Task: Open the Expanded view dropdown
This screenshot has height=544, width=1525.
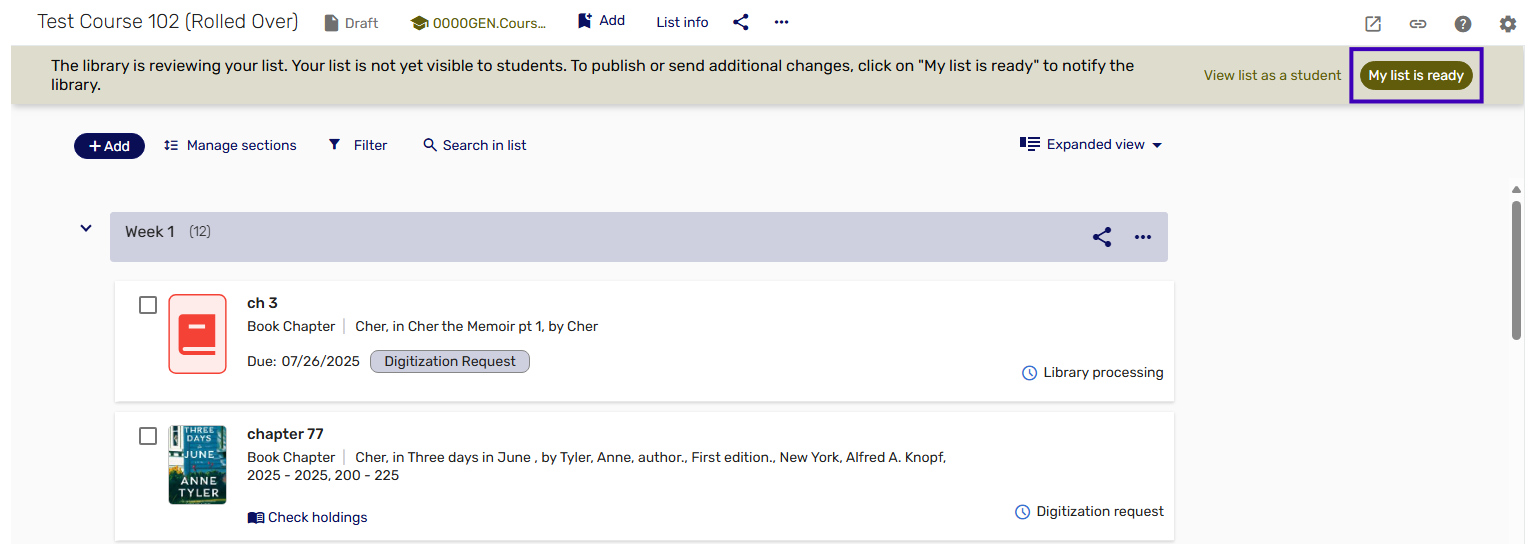Action: (1091, 144)
